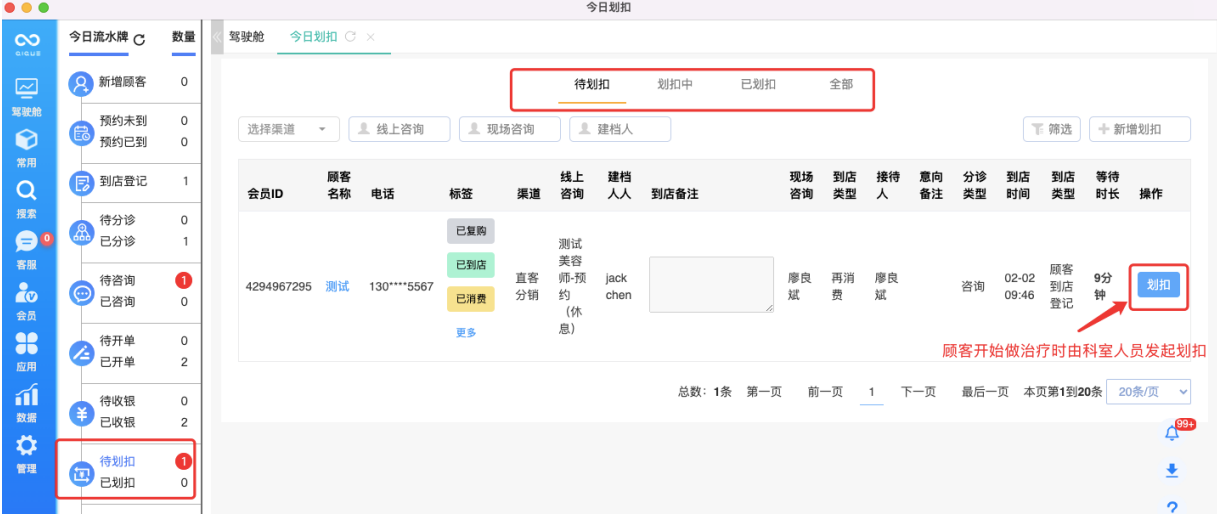Viewport: 1217px width, 518px height.
Task: Open the 应用 apps grid icon
Action: click(x=27, y=345)
